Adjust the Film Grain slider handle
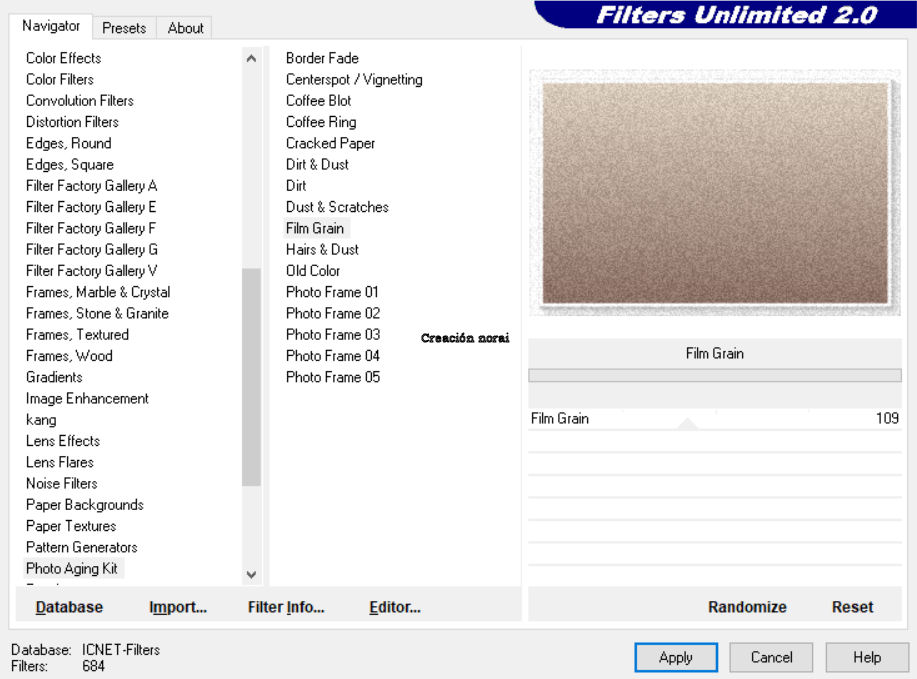 pyautogui.click(x=688, y=423)
